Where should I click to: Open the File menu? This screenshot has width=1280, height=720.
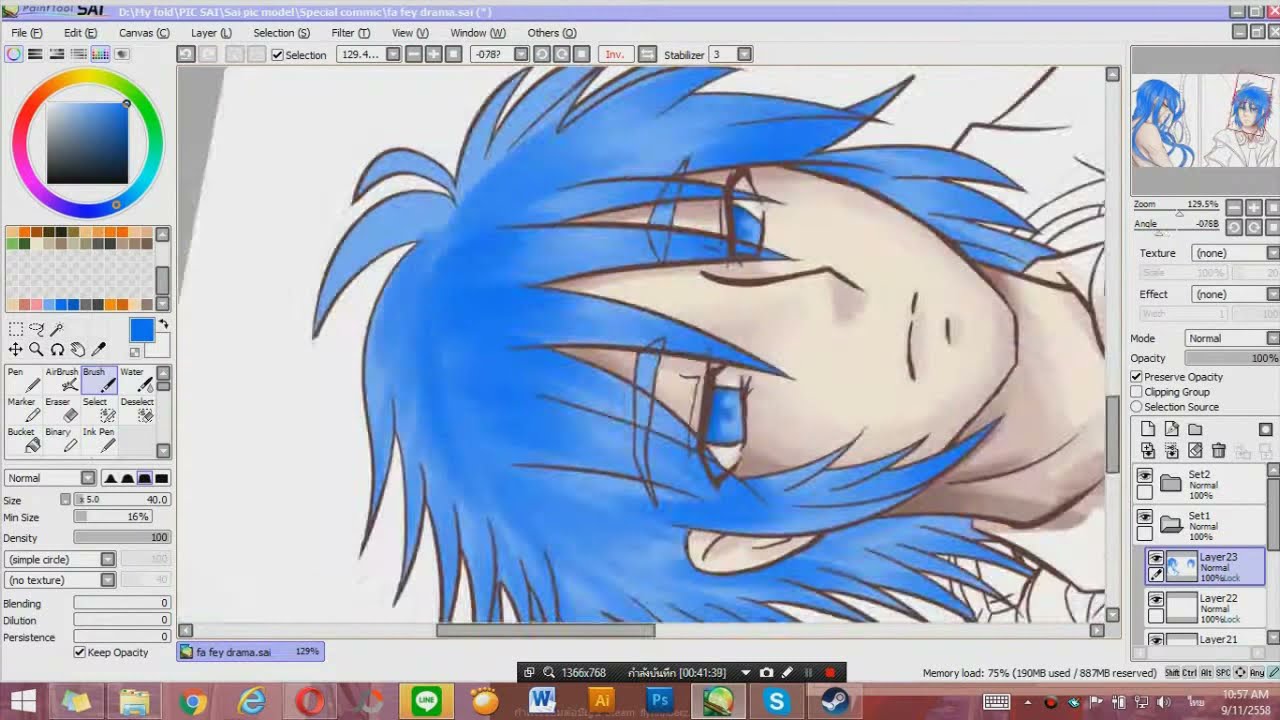click(26, 33)
